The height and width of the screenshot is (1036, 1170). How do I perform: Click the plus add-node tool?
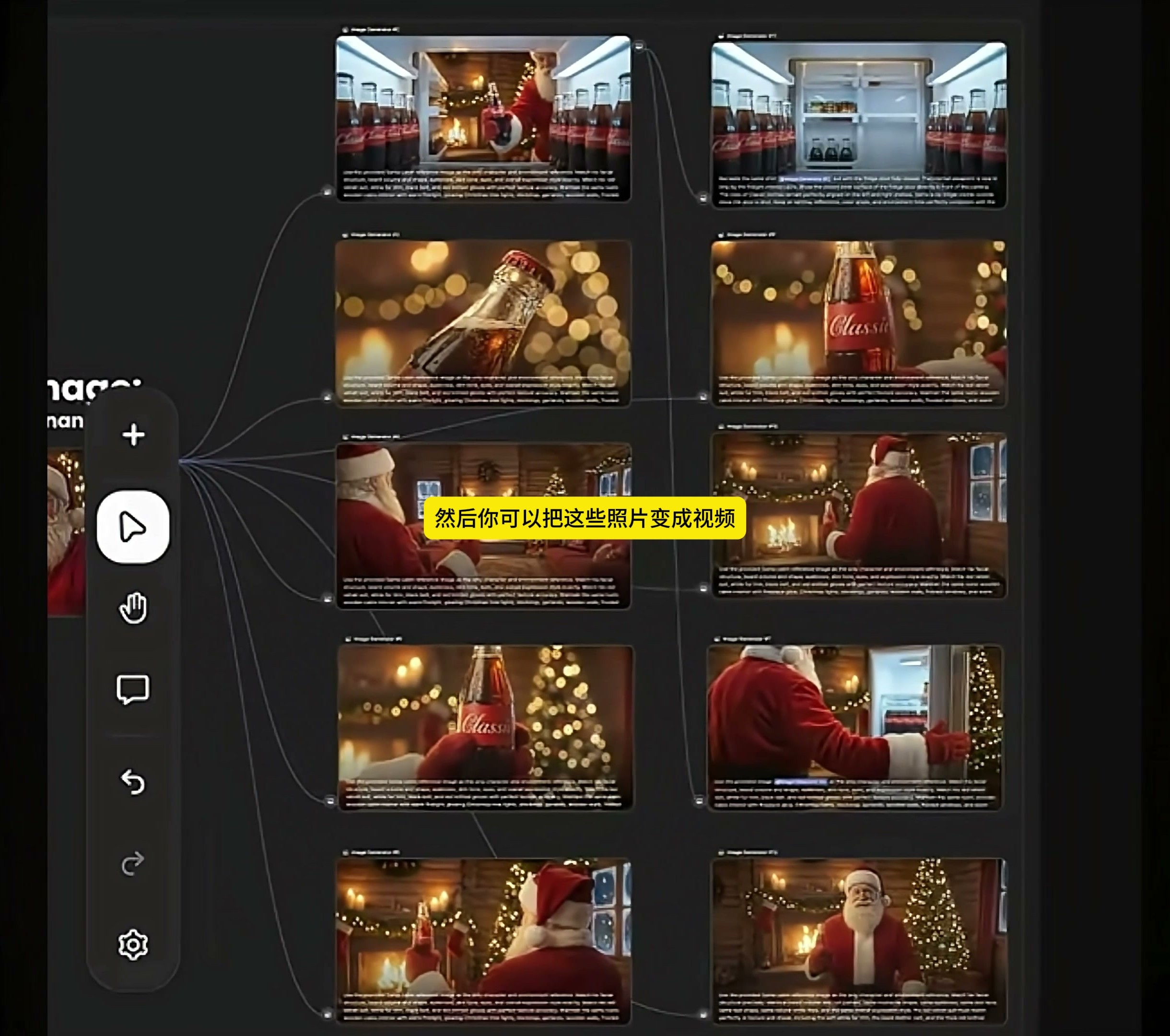pos(133,435)
